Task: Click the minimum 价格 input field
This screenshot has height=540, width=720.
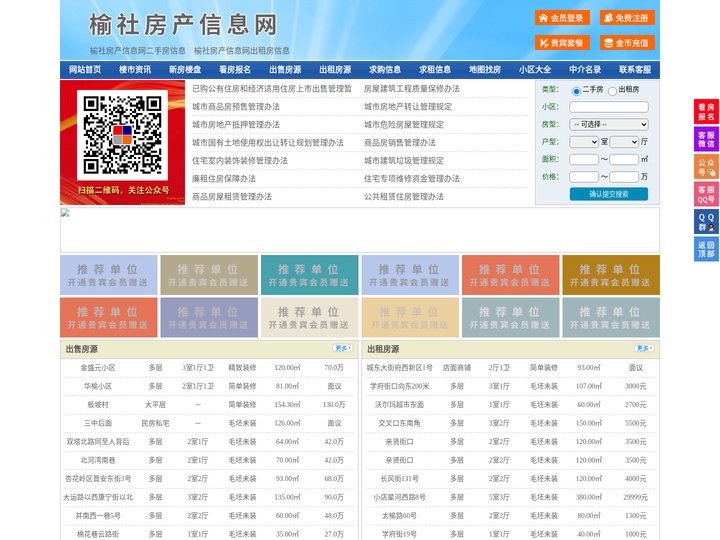Action: pyautogui.click(x=584, y=177)
